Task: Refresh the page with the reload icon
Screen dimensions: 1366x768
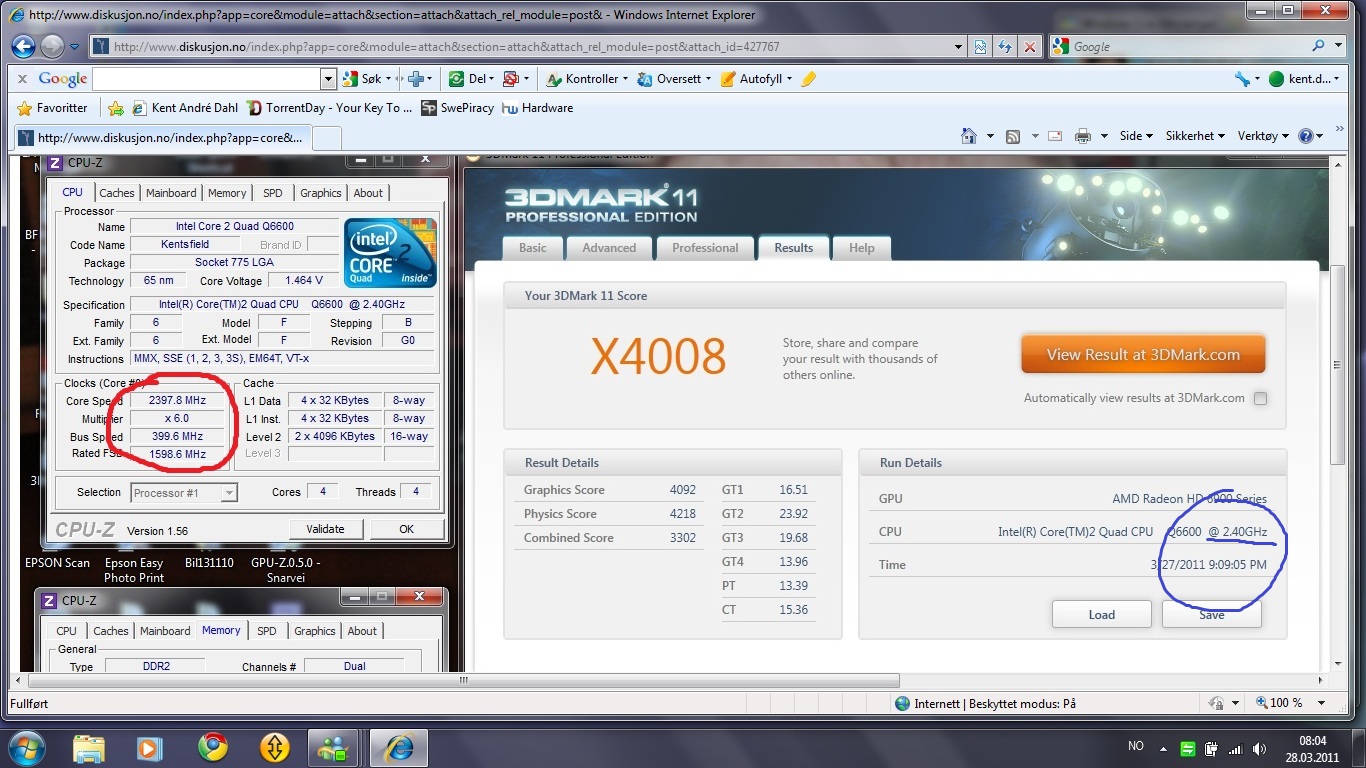Action: pyautogui.click(x=1004, y=47)
